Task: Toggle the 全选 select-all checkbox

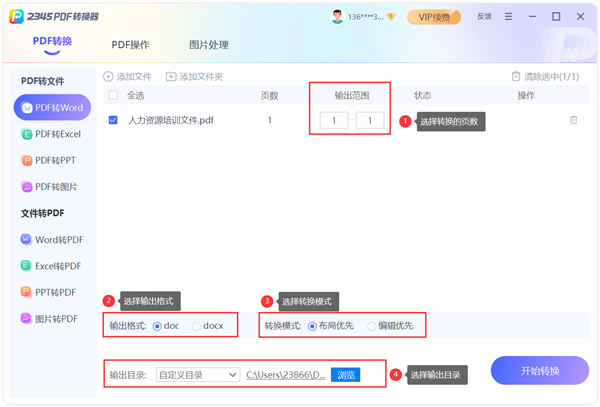Action: [113, 95]
